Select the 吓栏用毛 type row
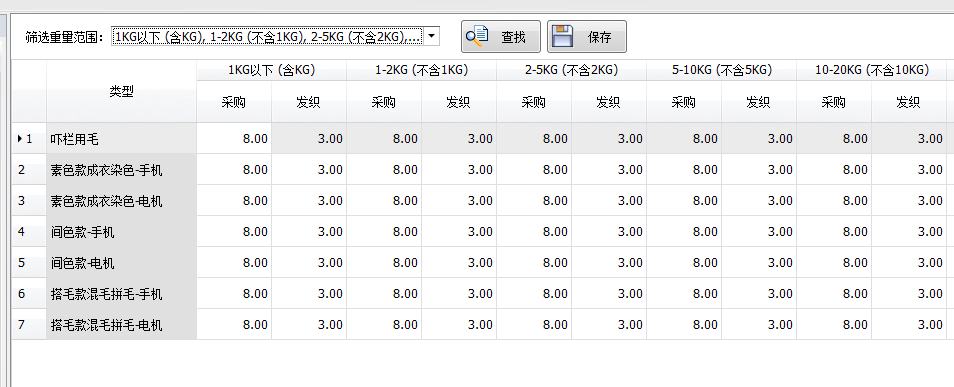The width and height of the screenshot is (954, 387). coord(122,139)
